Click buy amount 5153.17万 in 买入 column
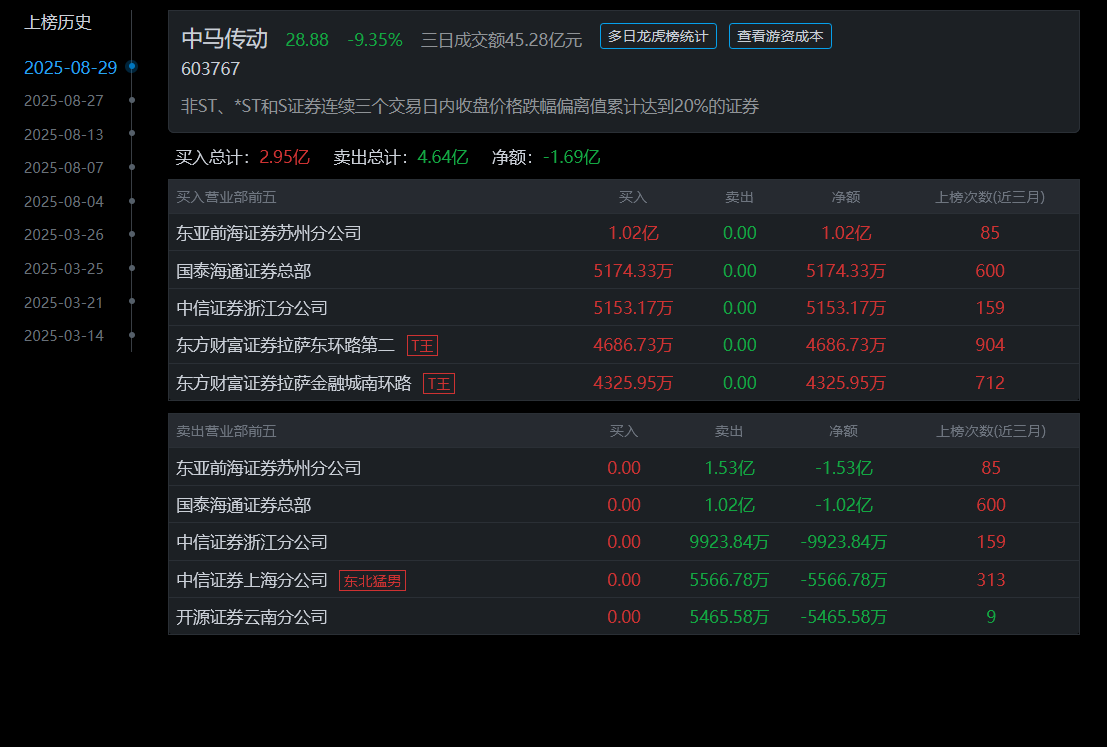Viewport: 1107px width, 747px height. 633,309
